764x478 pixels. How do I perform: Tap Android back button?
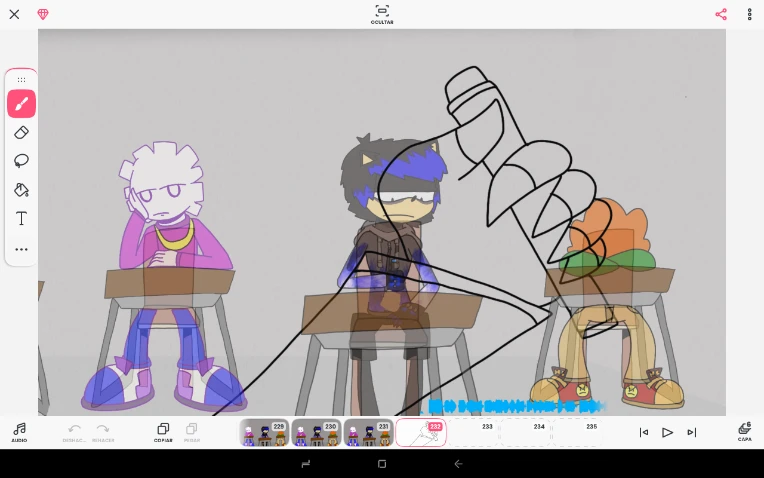pos(458,464)
